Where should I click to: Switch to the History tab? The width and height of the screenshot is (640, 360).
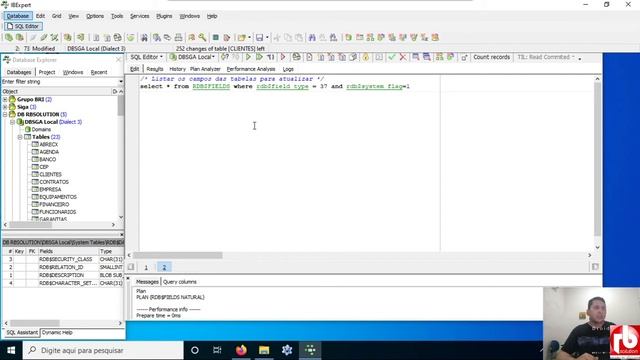click(x=177, y=69)
